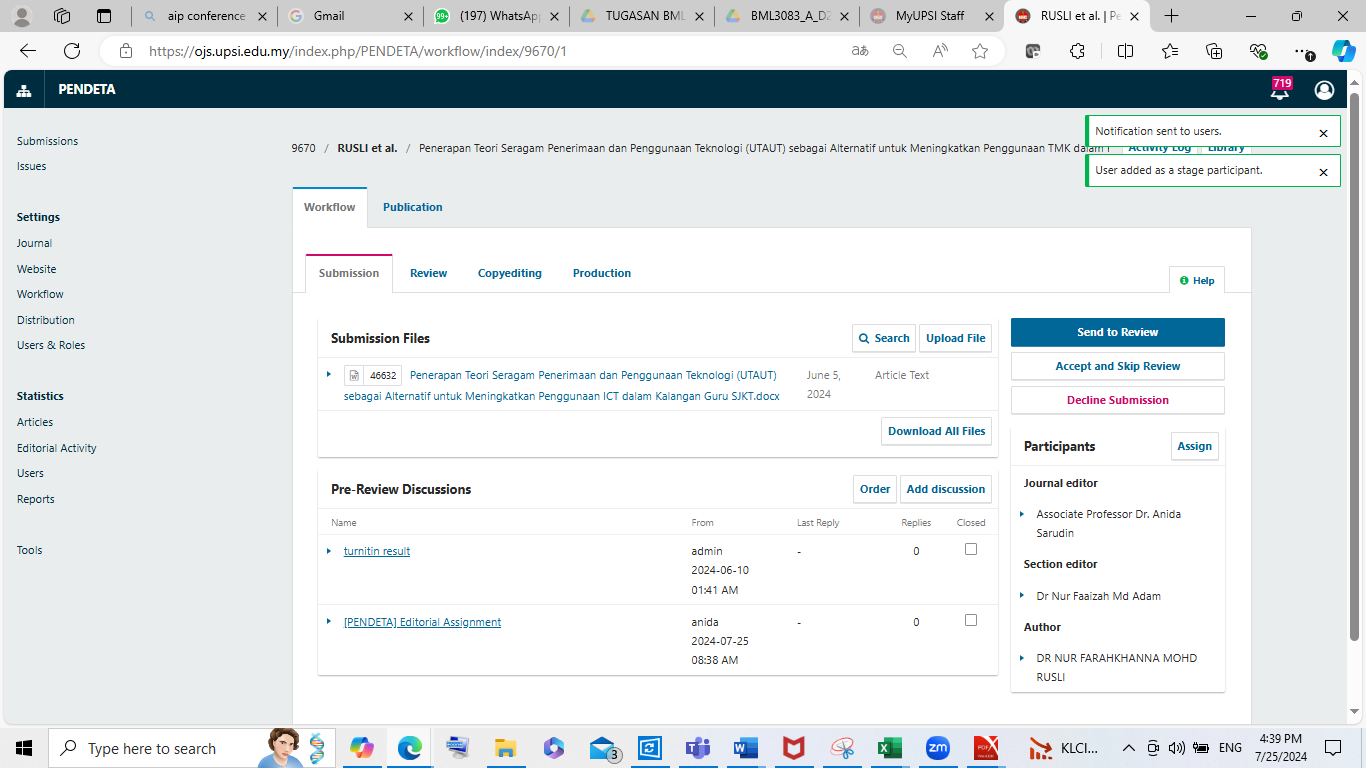Open the user profile icon in header

[x=1324, y=90]
